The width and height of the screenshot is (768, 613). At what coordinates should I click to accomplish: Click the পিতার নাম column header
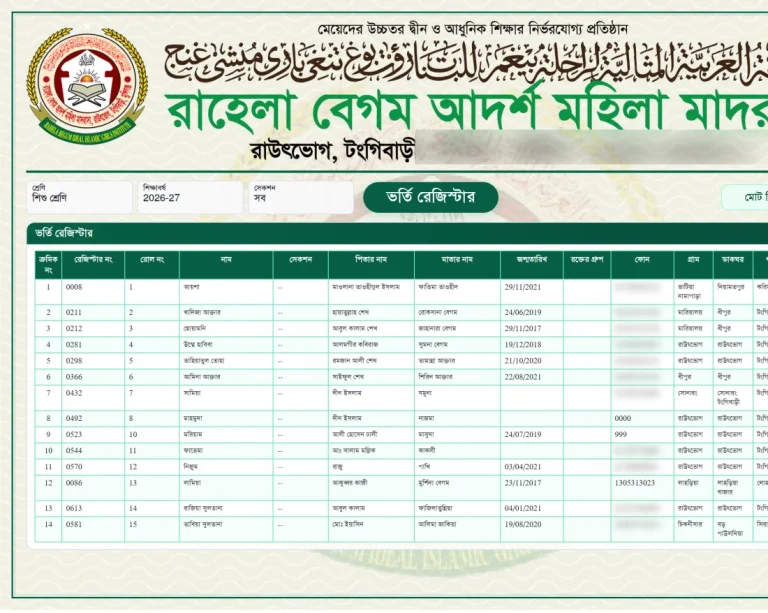point(371,264)
